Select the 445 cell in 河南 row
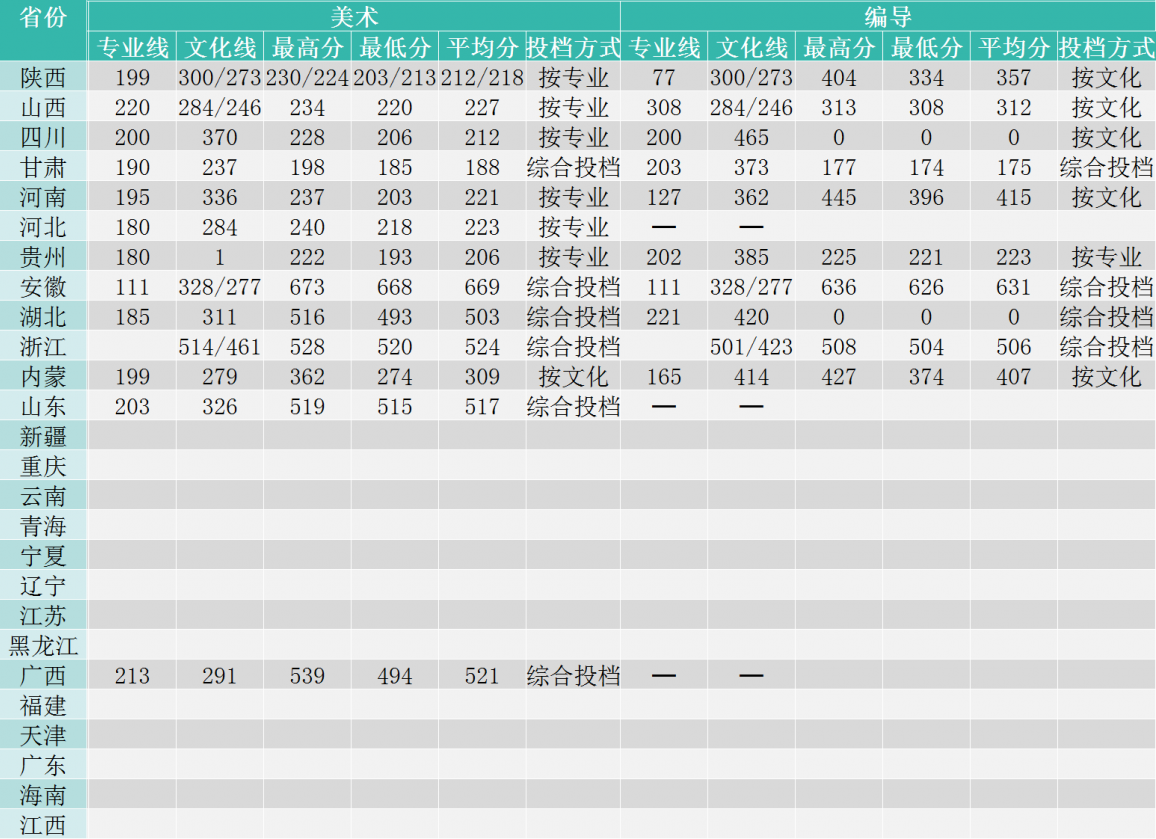Screen dimensions: 1156x839 click(x=838, y=198)
